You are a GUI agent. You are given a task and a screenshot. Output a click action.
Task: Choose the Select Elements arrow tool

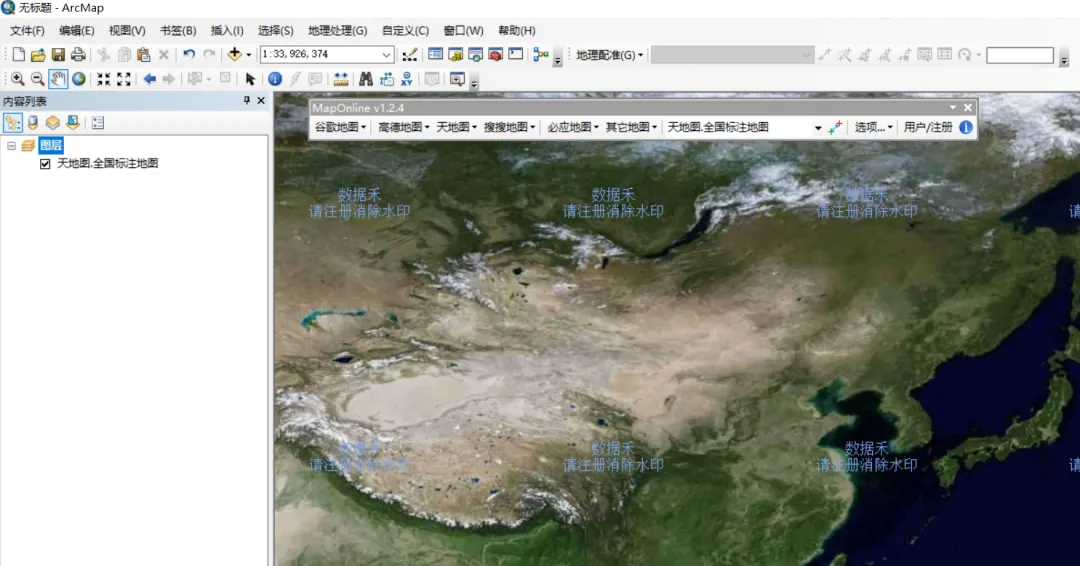[250, 79]
